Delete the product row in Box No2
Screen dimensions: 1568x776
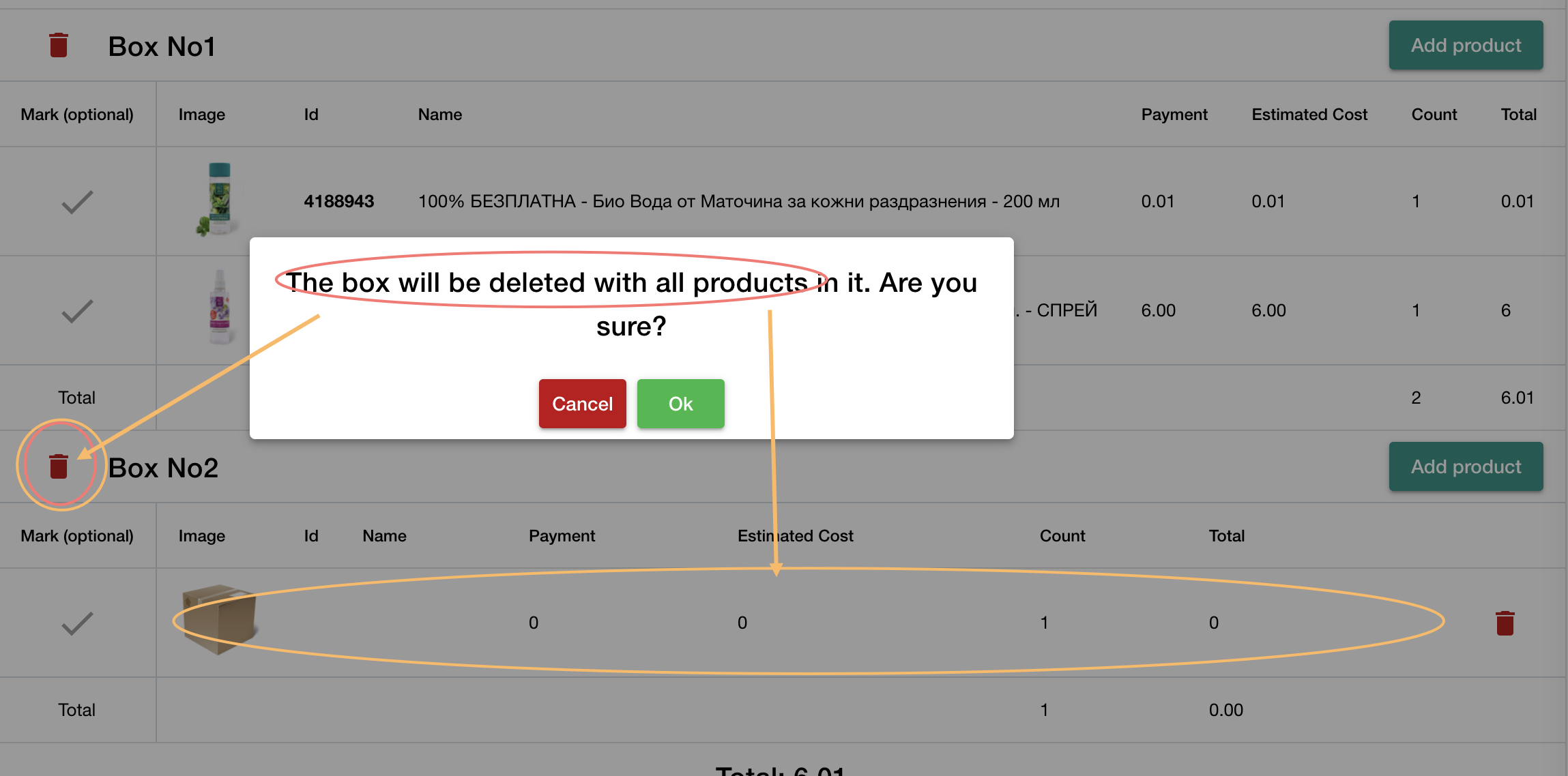click(x=1505, y=623)
